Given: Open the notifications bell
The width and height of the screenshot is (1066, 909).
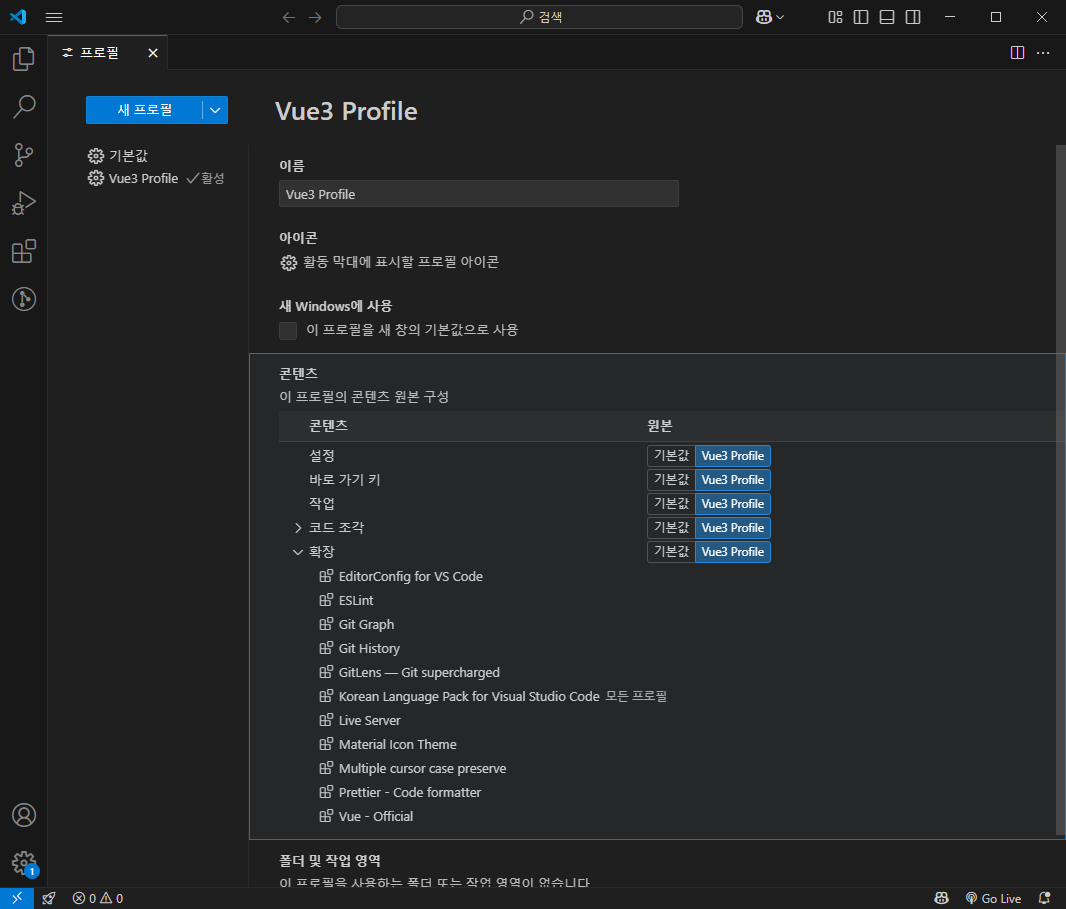Looking at the screenshot, I should point(1045,898).
